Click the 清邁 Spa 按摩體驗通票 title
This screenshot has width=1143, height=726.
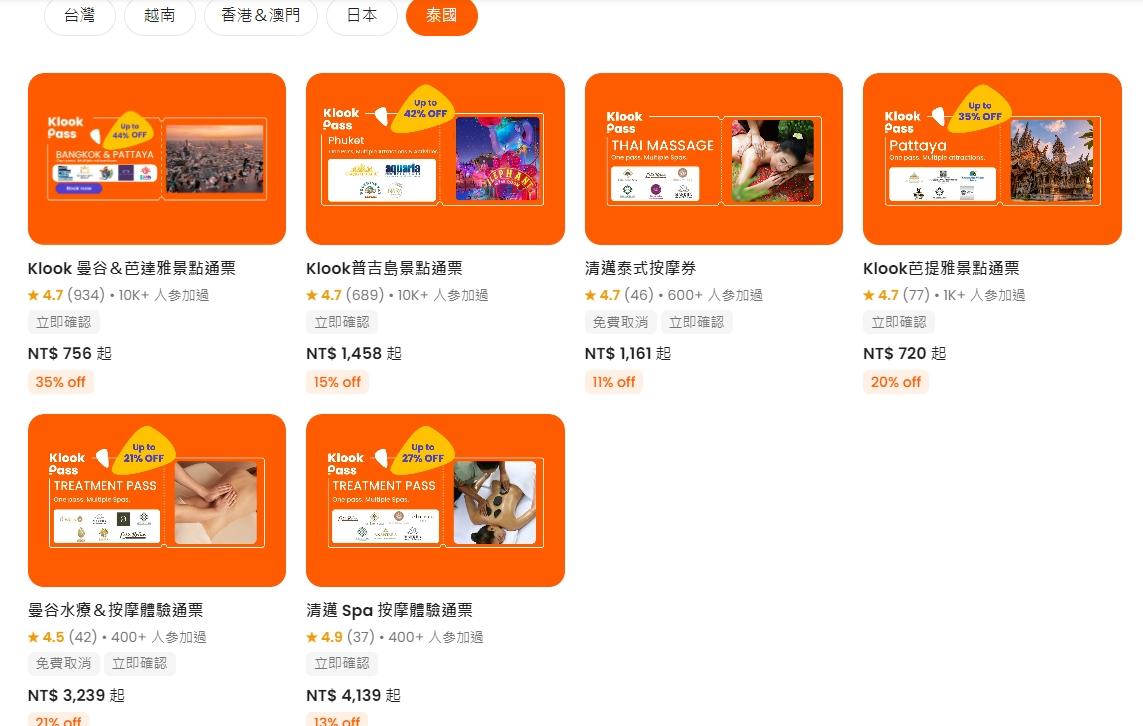pyautogui.click(x=389, y=610)
